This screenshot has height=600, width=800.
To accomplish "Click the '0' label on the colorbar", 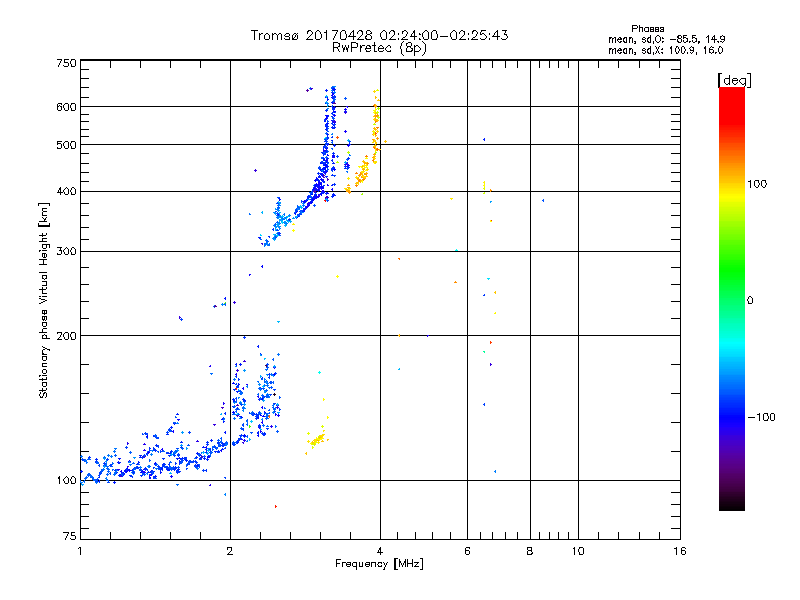I will click(750, 301).
